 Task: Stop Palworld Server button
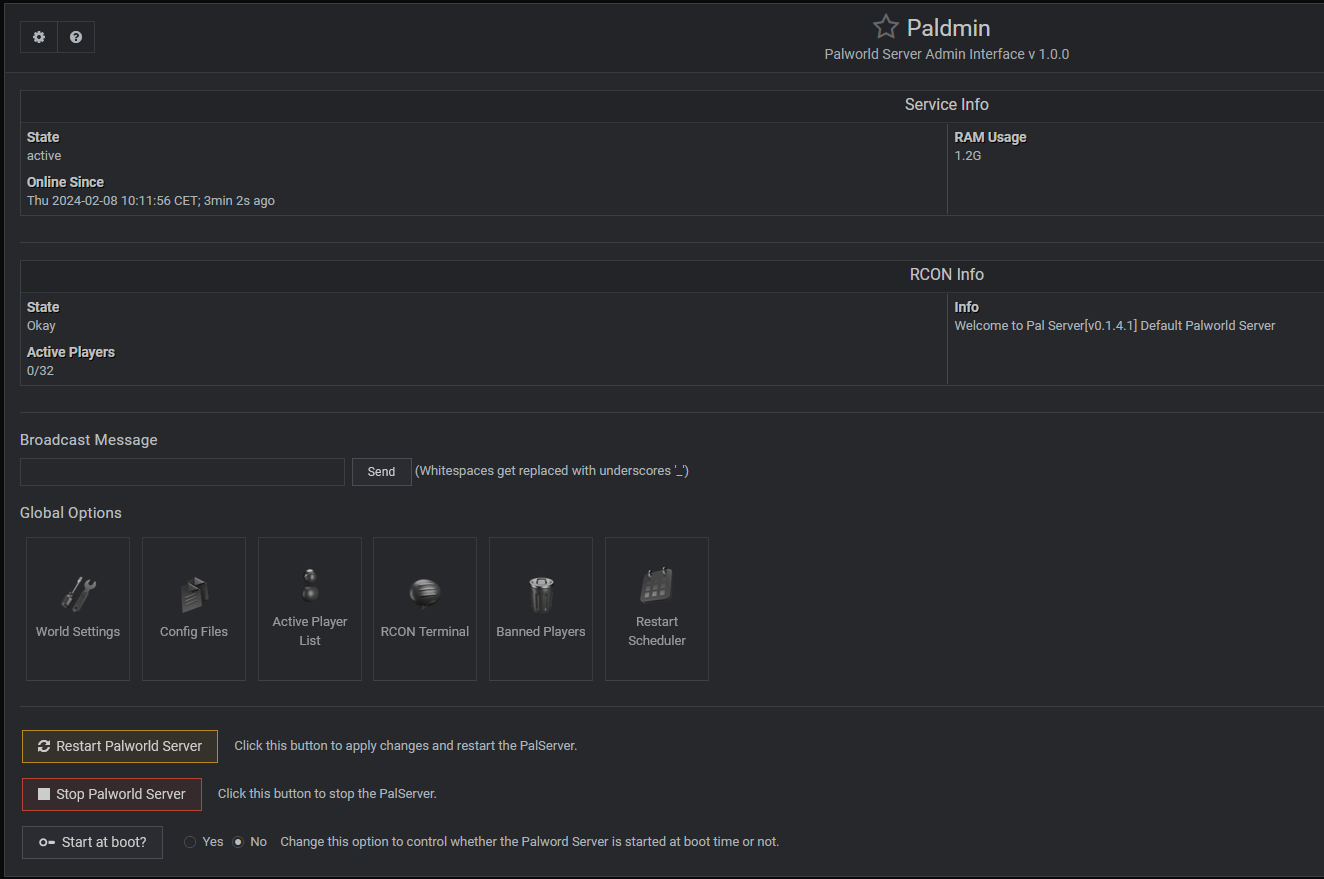[112, 794]
